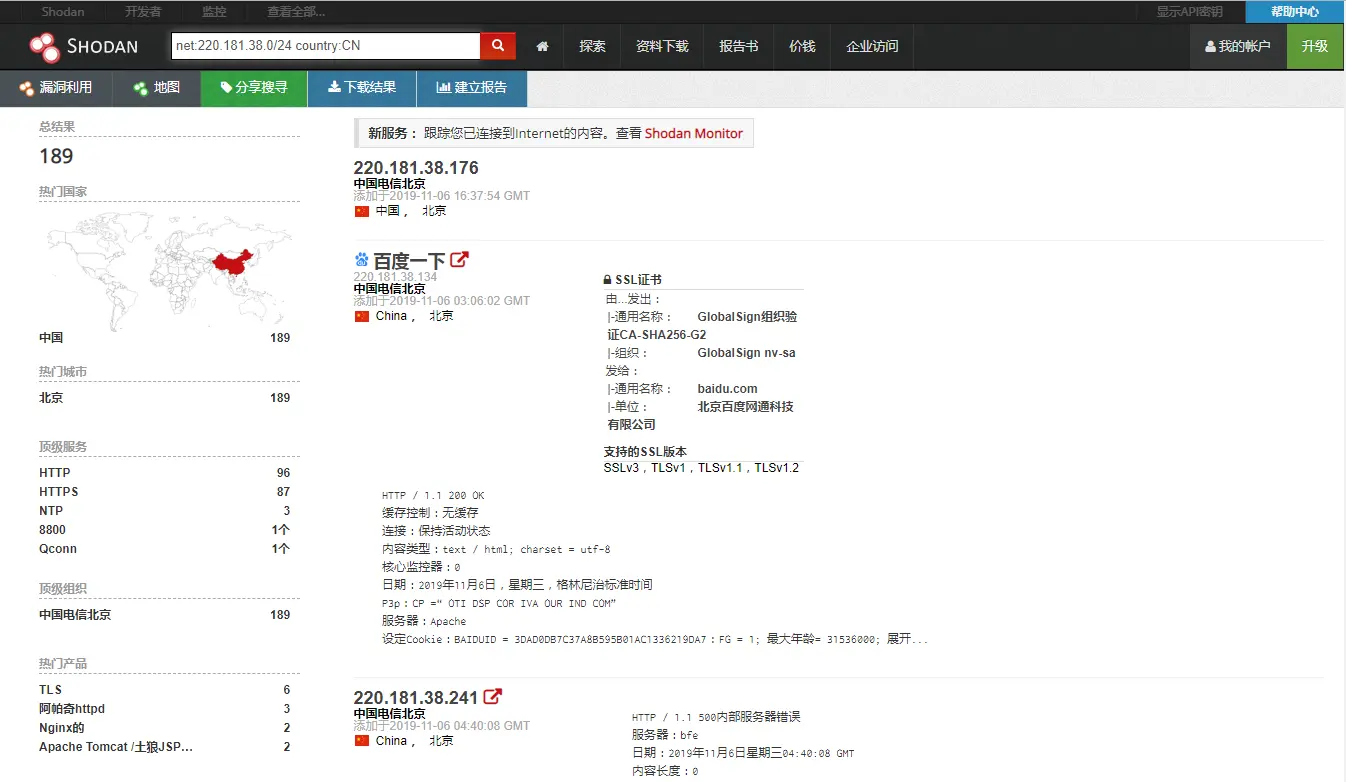Open the 报告书 menu item
This screenshot has width=1346, height=782.
coord(738,47)
